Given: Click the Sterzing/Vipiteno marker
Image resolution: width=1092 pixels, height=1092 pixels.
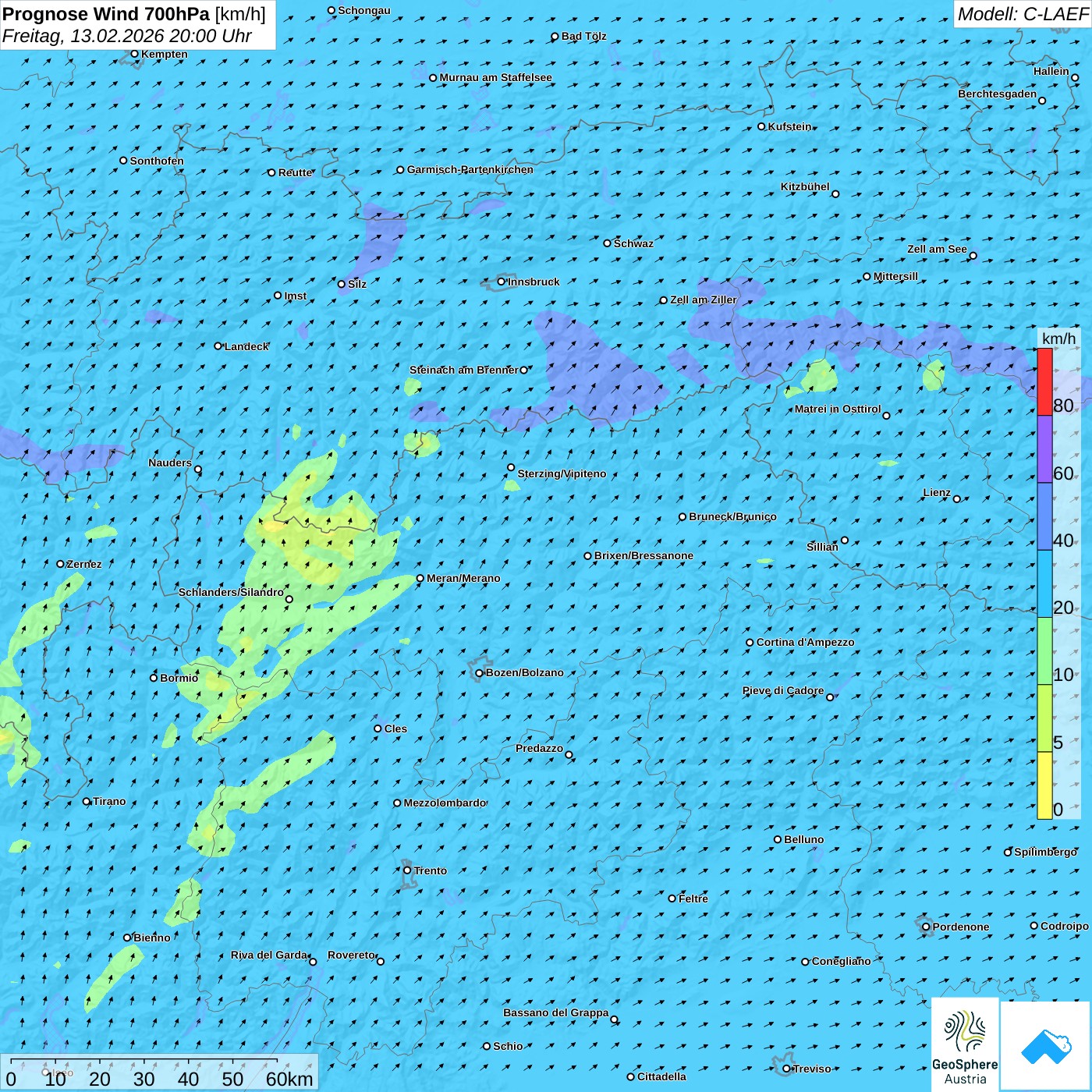Looking at the screenshot, I should pyautogui.click(x=512, y=468).
